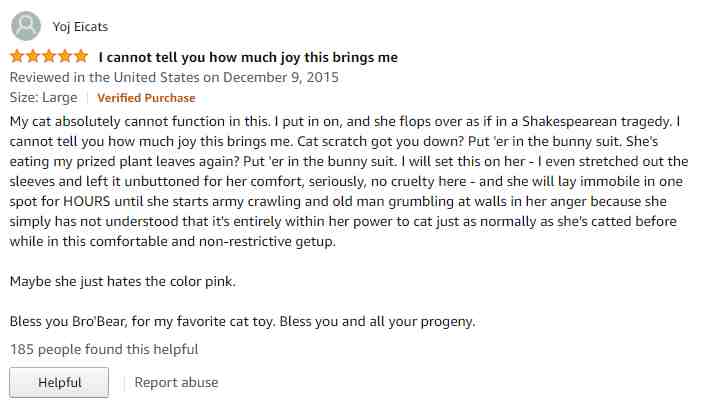Click the 185 people found helpful text
Screen dimensions: 706x413
click(x=104, y=349)
